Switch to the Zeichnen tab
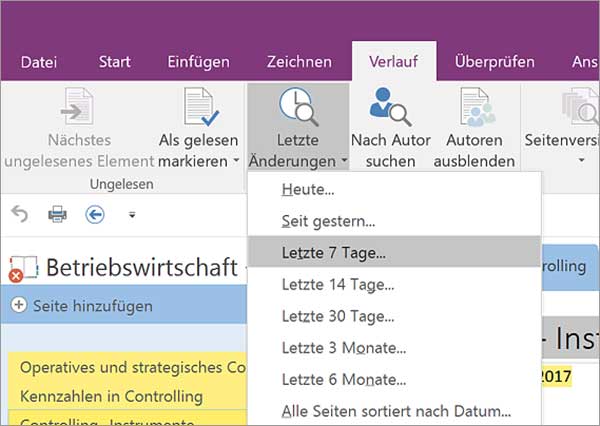600x426 pixels. coord(299,62)
